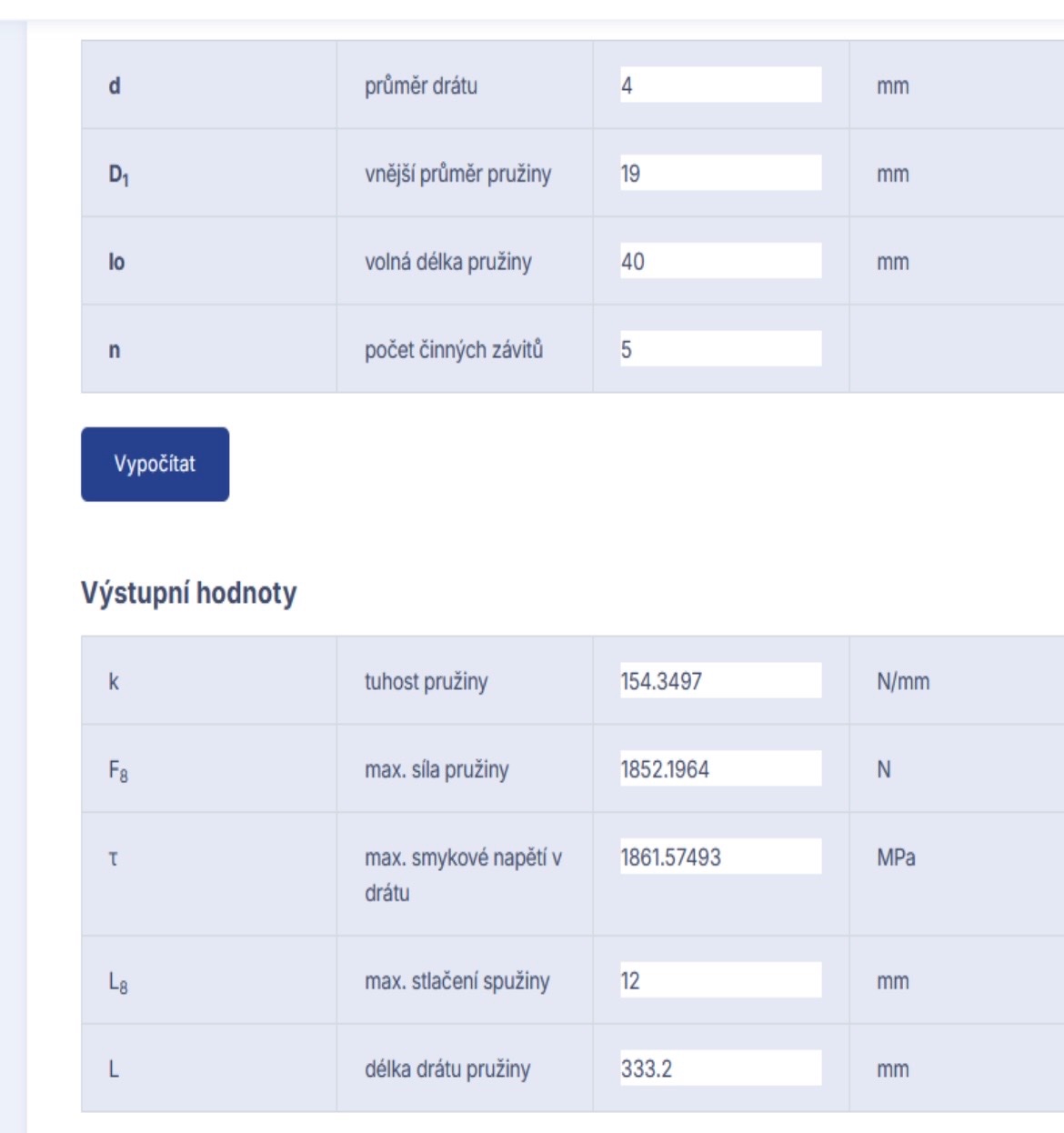Click the délka drátu pružiny output field
Viewport: 1064px width, 1133px height.
[720, 1068]
